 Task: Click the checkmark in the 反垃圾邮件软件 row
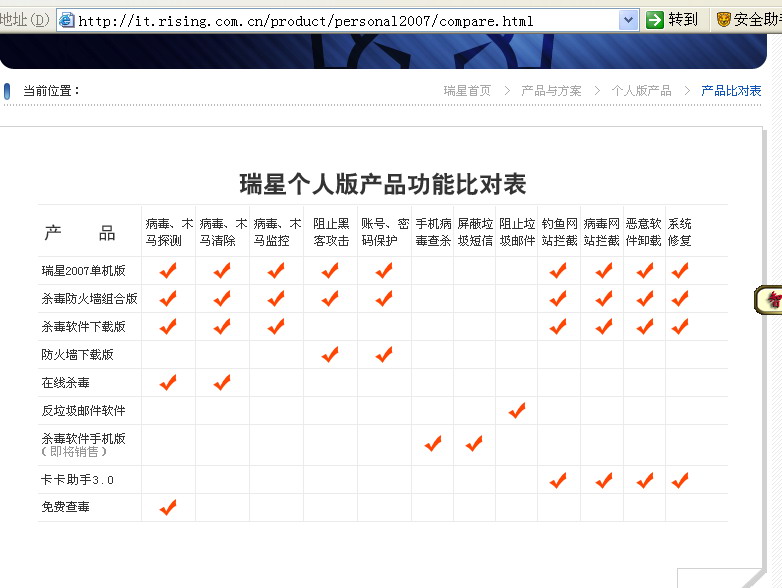[x=517, y=410]
